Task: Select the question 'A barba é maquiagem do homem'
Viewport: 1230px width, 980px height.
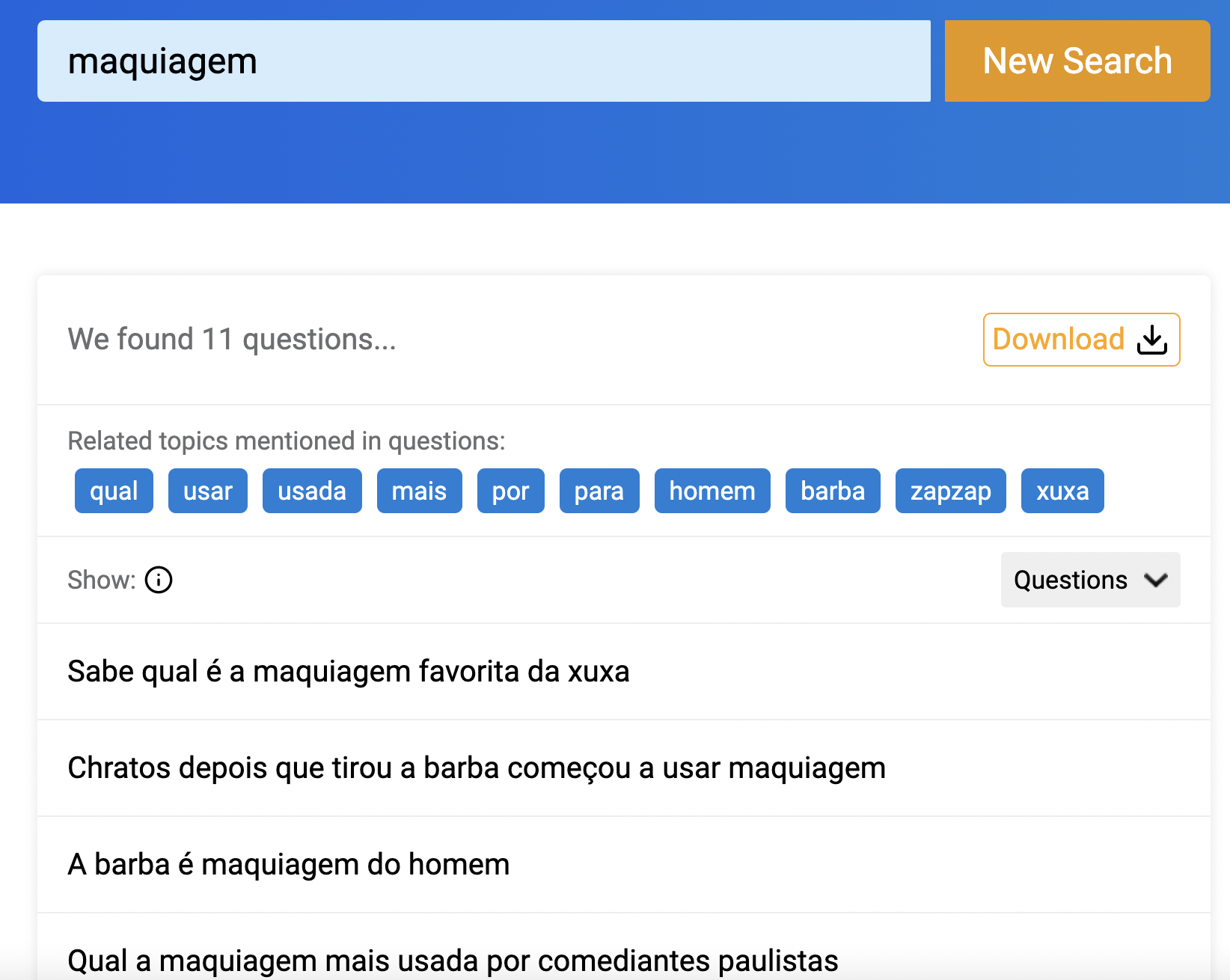Action: click(288, 864)
